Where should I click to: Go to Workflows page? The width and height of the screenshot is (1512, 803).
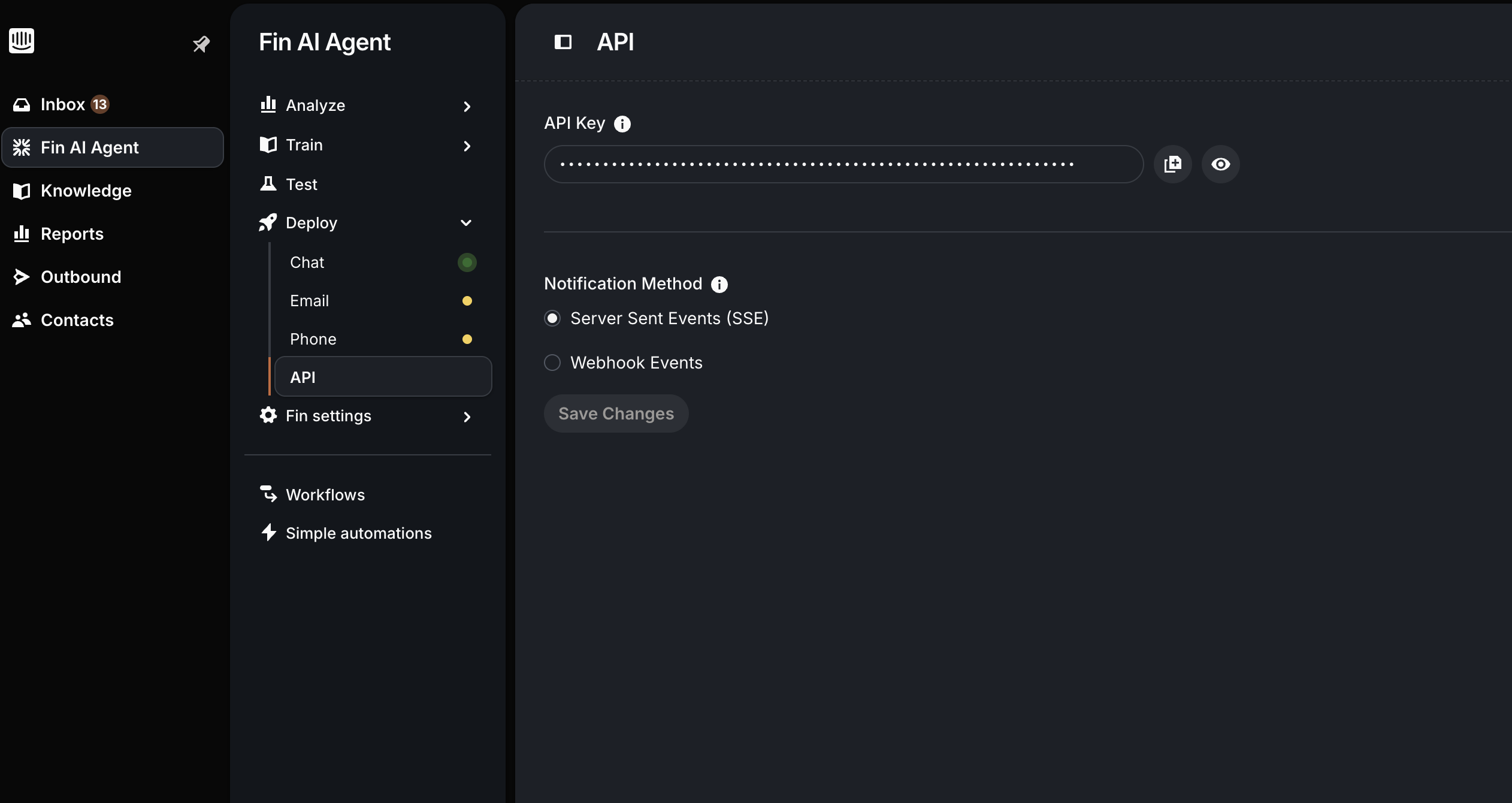pos(325,495)
